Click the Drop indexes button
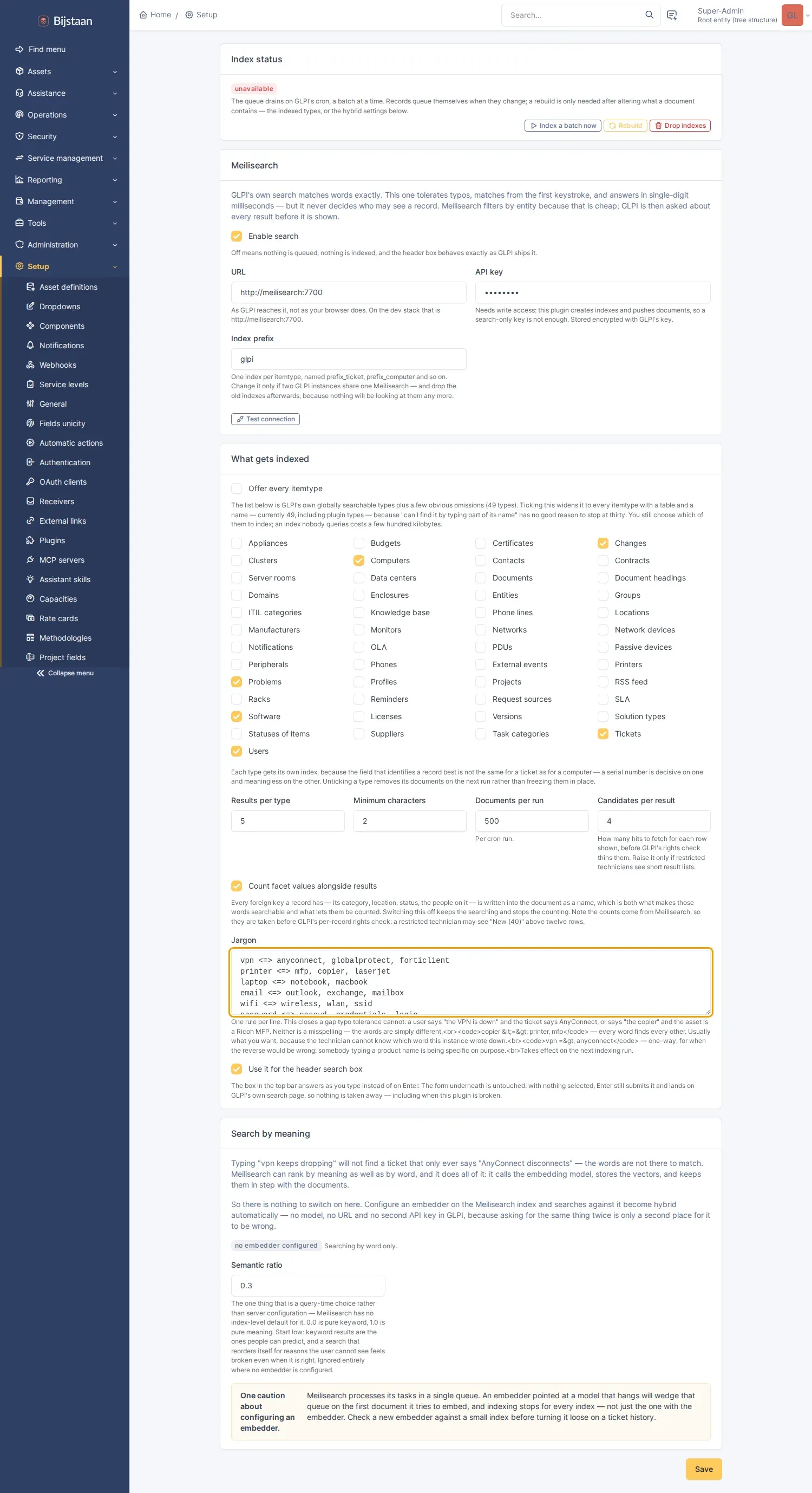The width and height of the screenshot is (812, 1493). click(680, 126)
